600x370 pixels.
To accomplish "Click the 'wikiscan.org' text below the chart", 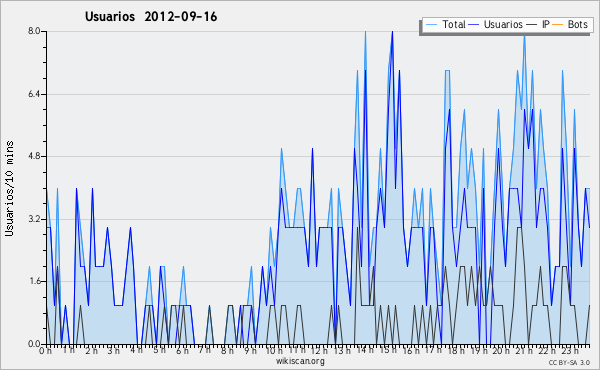I will pos(300,361).
